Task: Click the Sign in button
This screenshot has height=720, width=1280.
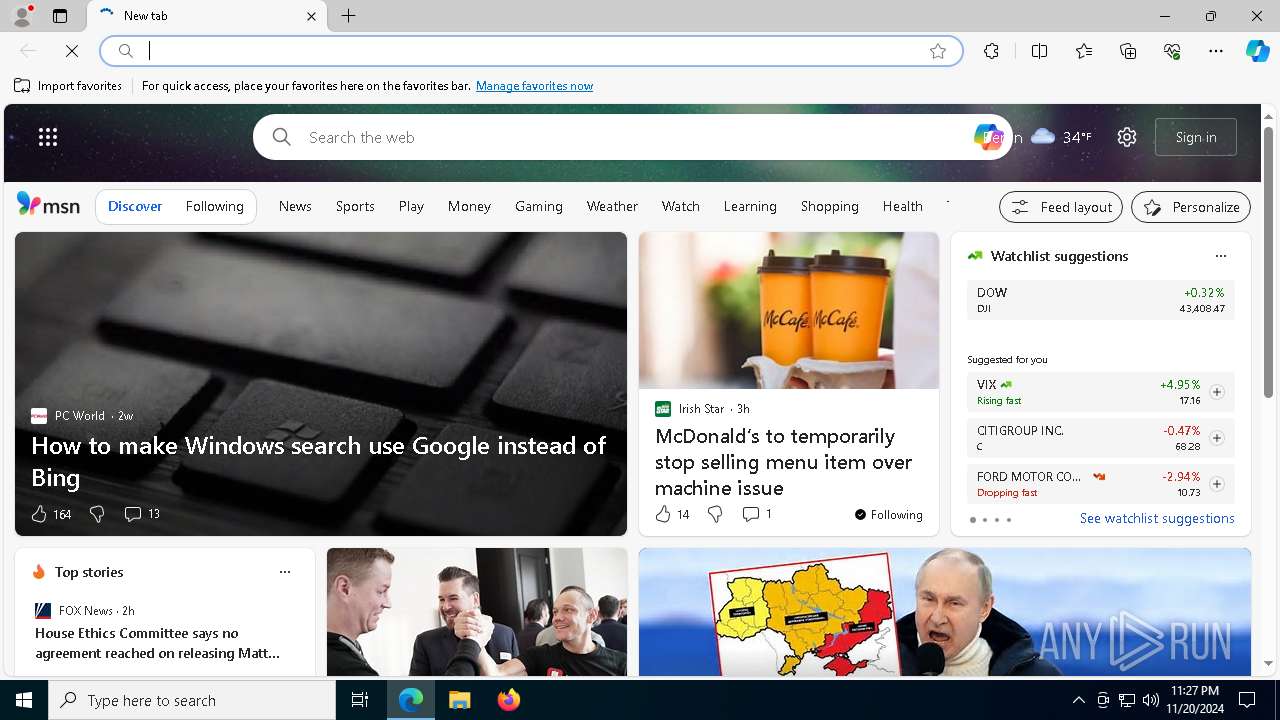Action: click(1196, 137)
